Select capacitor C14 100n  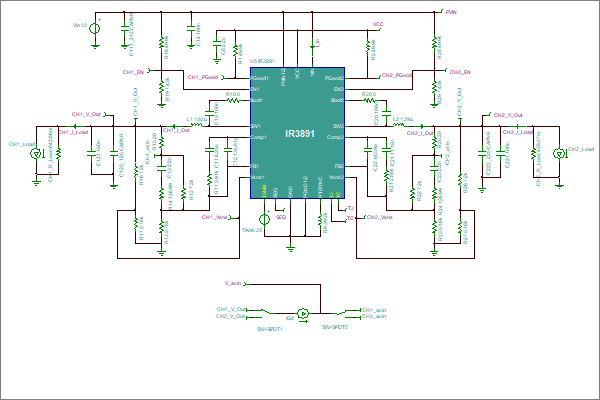tap(191, 28)
